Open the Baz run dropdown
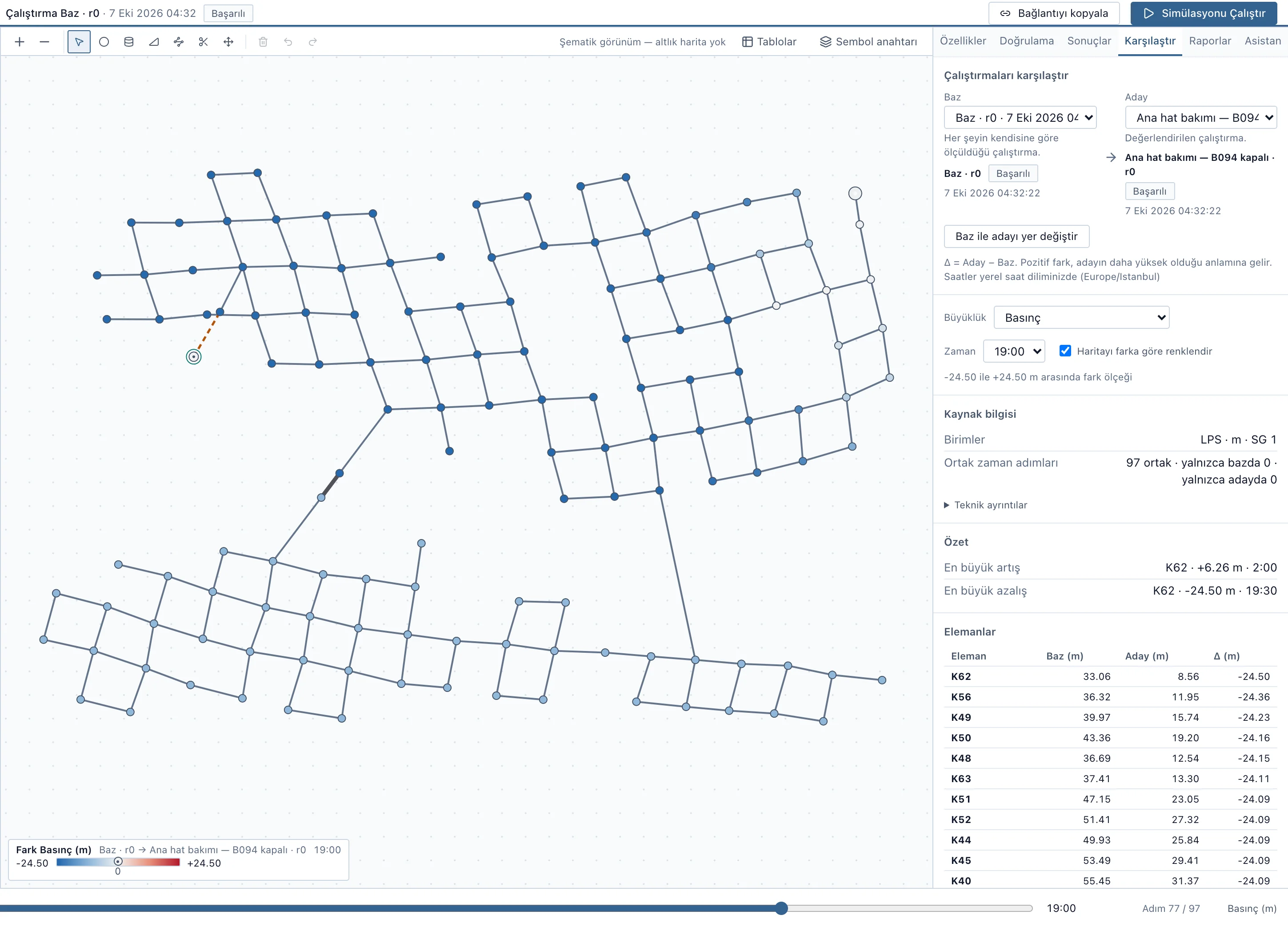 [x=1020, y=117]
